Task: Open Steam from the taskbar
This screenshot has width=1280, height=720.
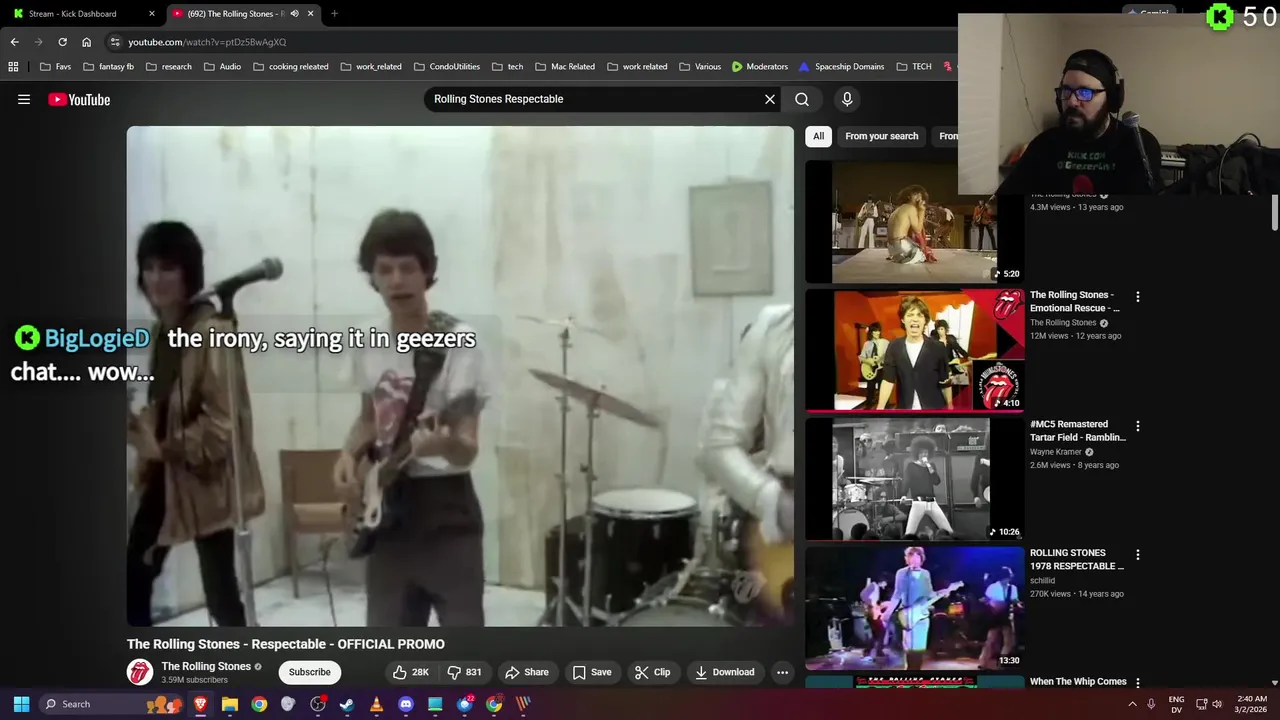Action: 347,704
